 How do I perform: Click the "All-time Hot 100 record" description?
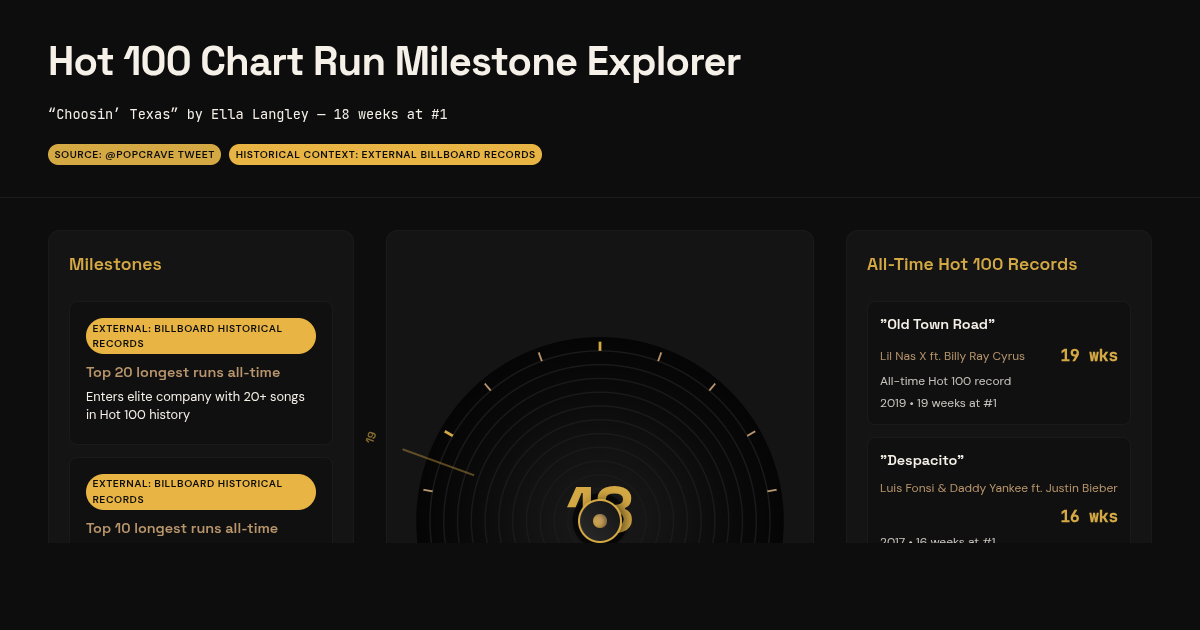pyautogui.click(x=946, y=381)
